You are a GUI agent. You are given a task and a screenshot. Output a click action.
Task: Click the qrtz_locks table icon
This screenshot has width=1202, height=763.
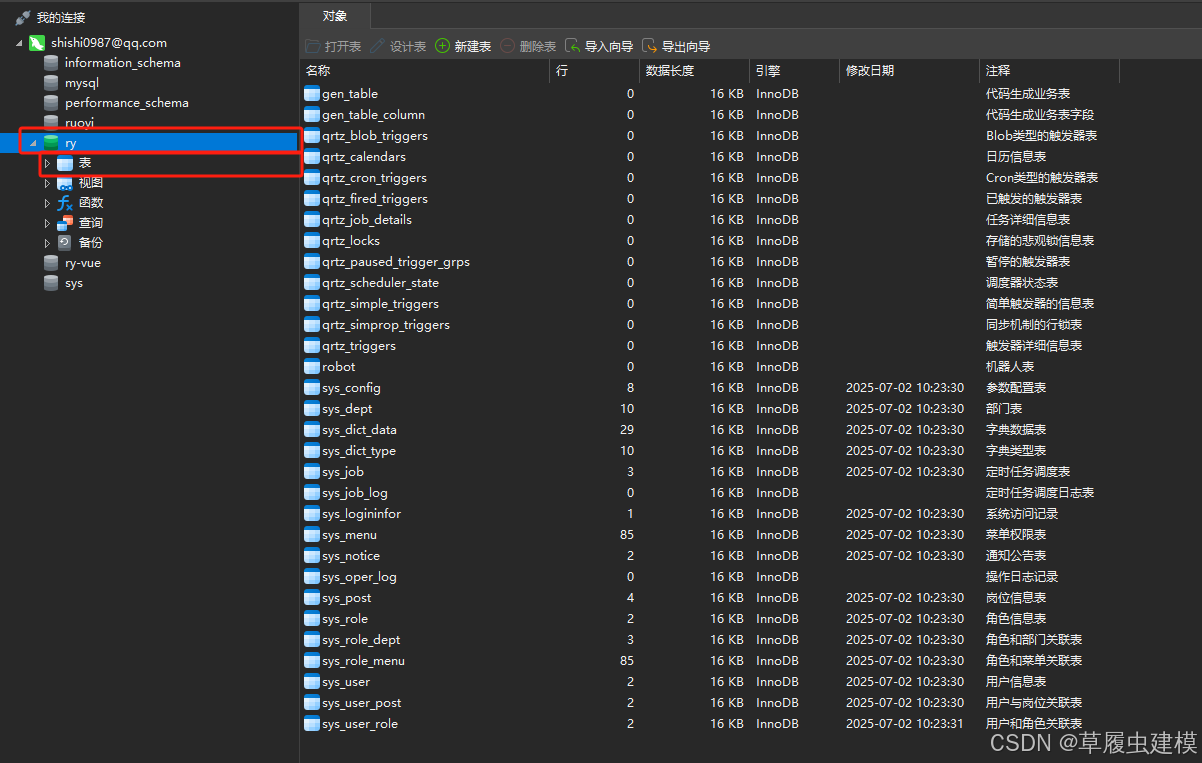point(312,241)
